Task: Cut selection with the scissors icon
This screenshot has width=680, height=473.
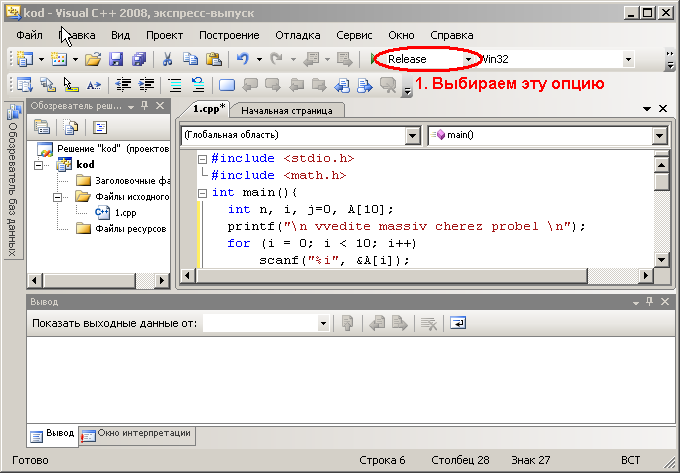Action: (167, 59)
